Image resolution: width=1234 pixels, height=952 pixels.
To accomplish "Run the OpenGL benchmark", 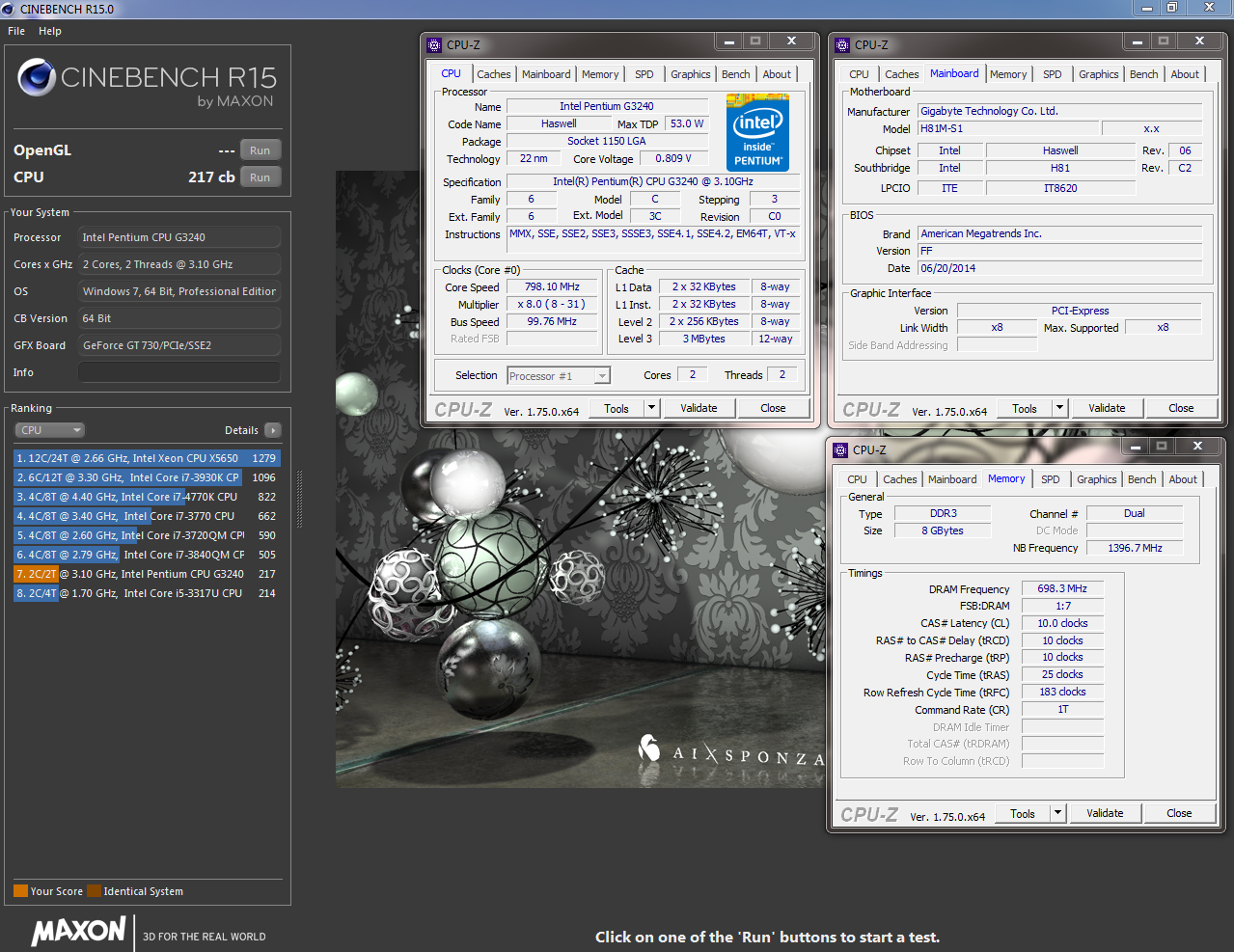I will 261,150.
